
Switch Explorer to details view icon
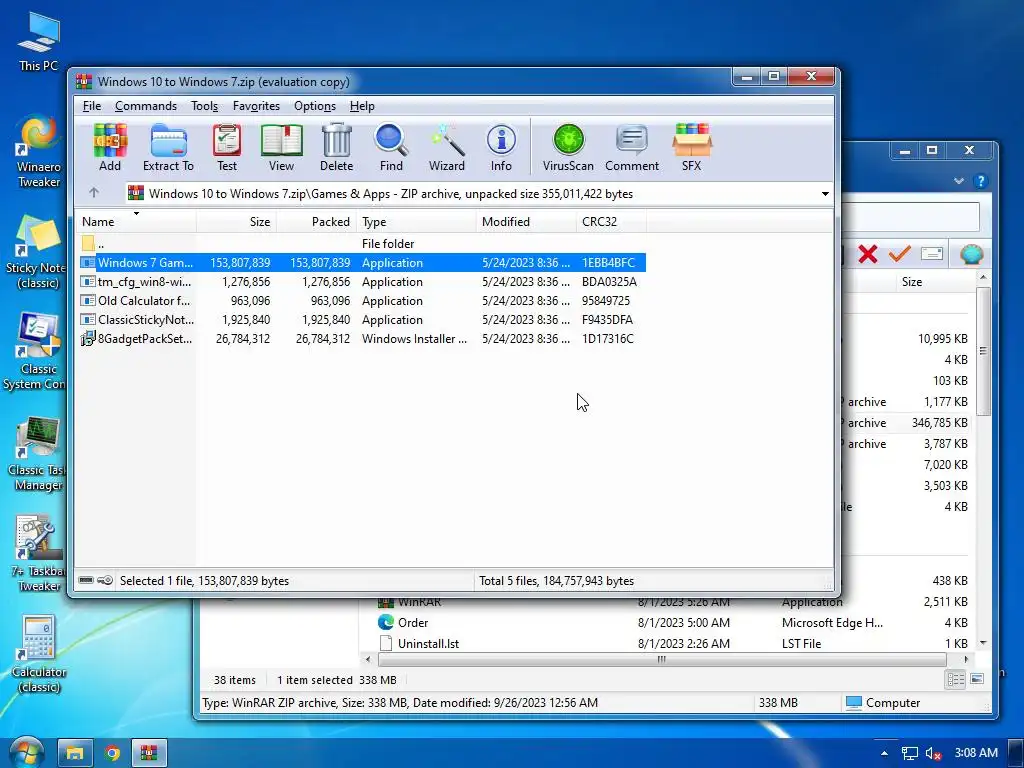click(955, 679)
